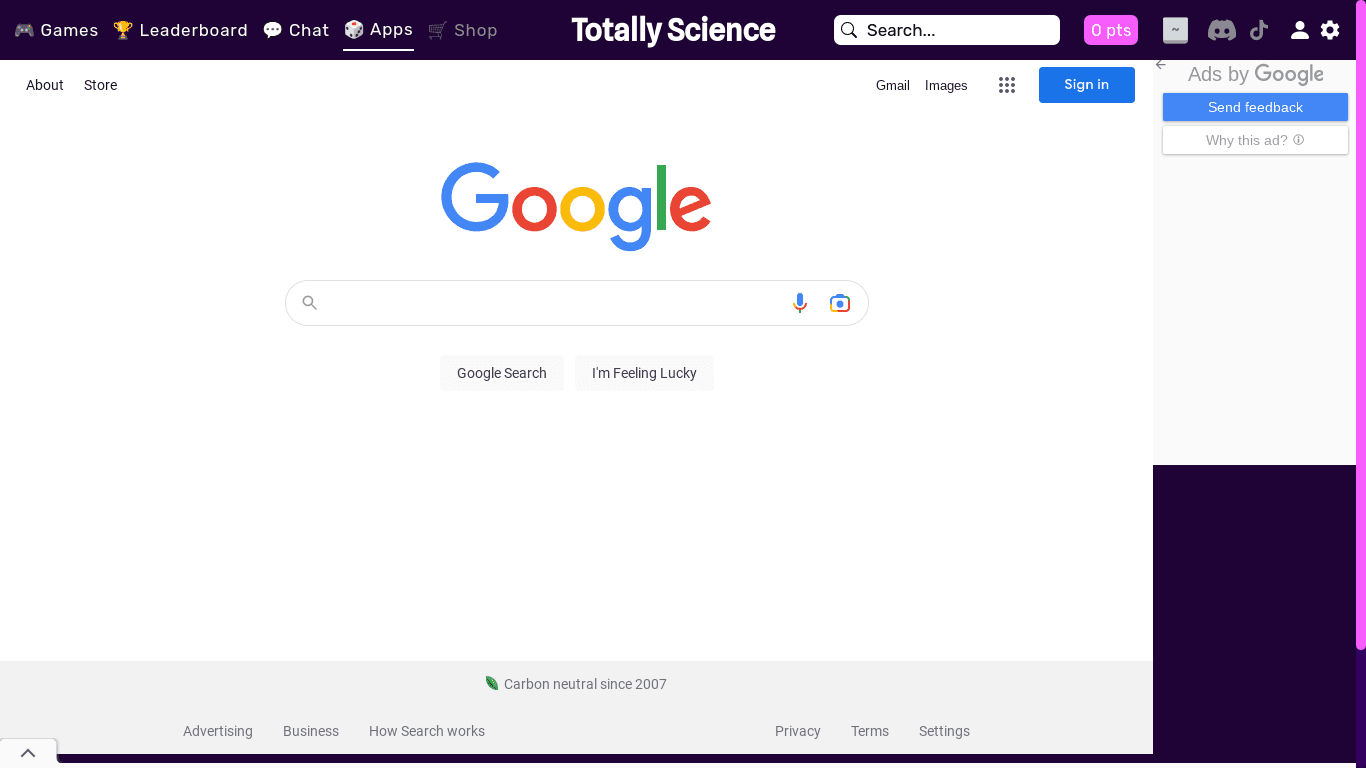Image resolution: width=1366 pixels, height=768 pixels.
Task: Open the Chat section
Action: coord(296,30)
